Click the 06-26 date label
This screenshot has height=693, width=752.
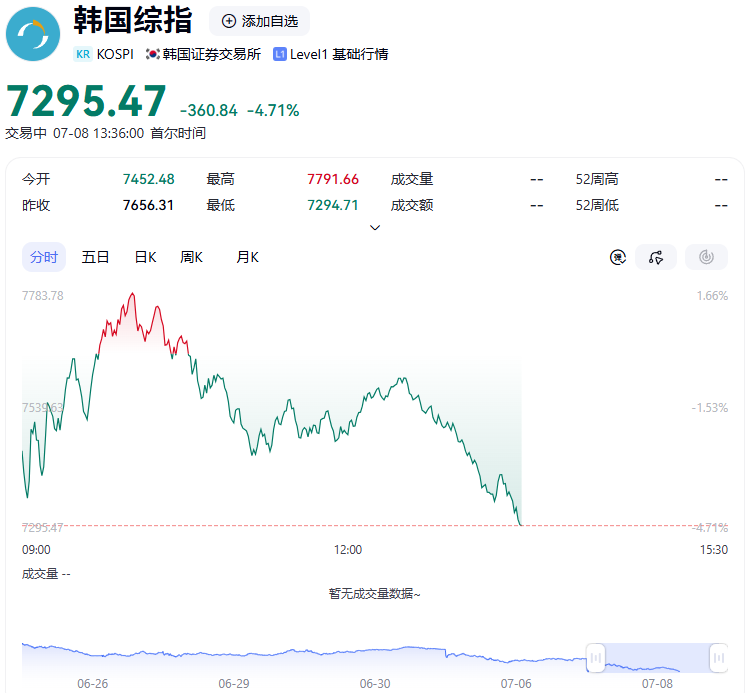pos(93,683)
